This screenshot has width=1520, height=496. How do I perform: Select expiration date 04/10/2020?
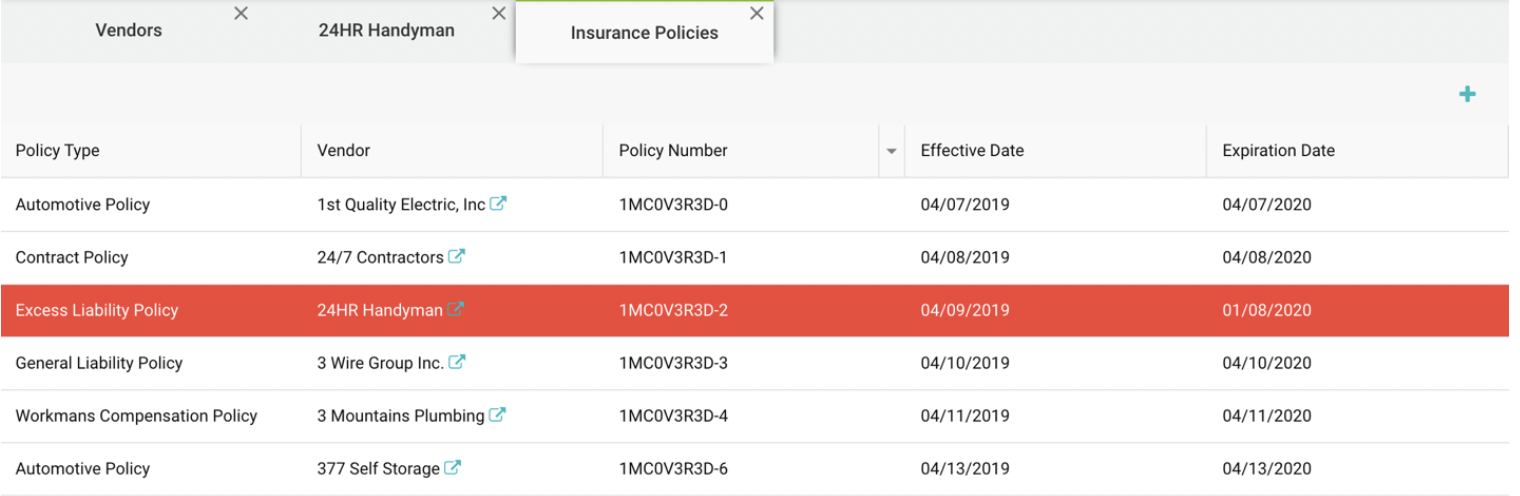[1267, 363]
